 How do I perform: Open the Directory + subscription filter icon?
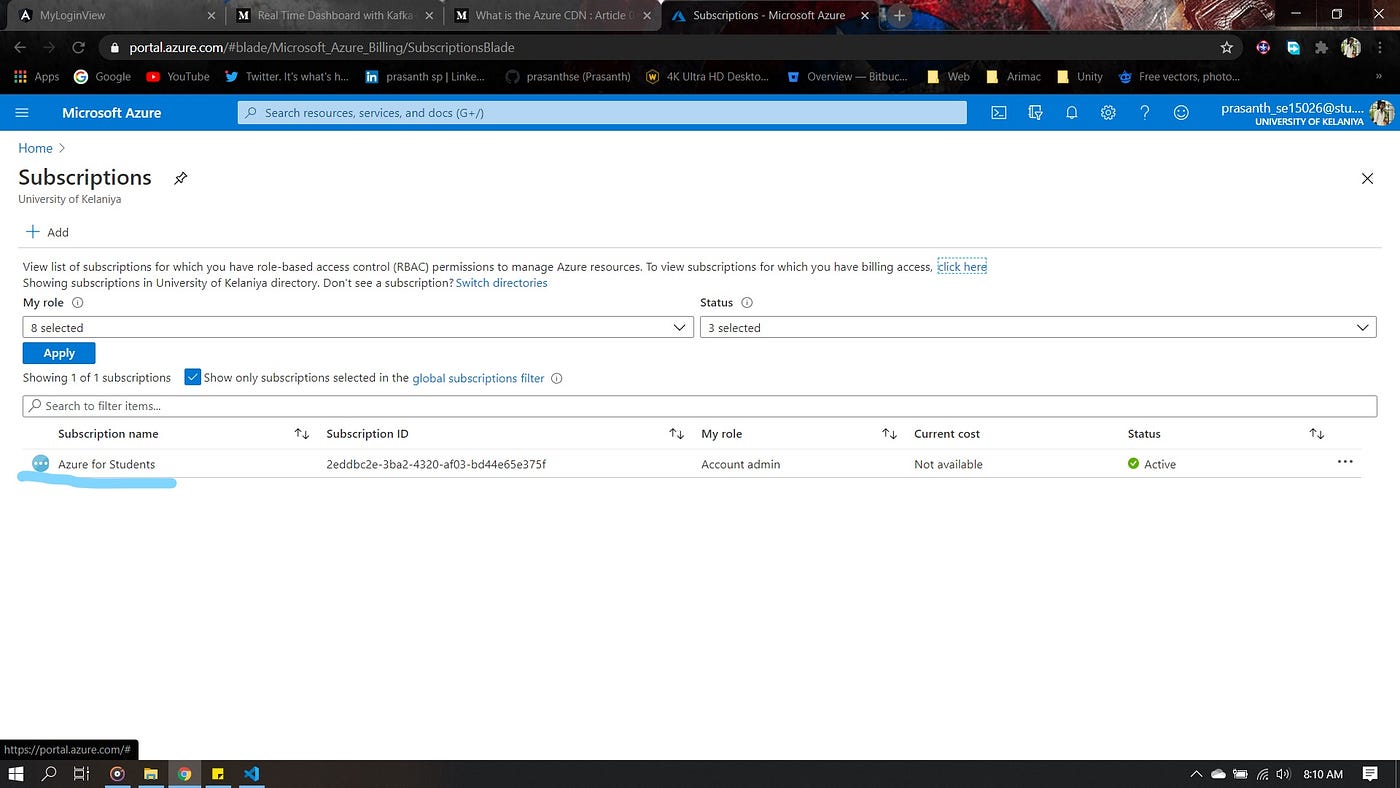click(x=1035, y=113)
